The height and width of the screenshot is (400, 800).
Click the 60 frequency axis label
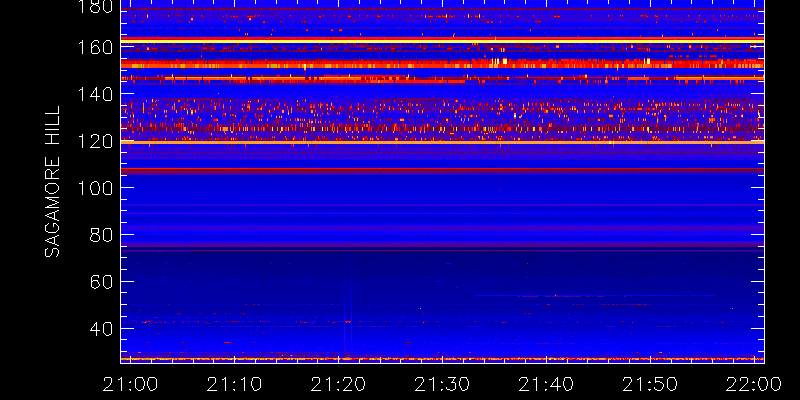[101, 282]
